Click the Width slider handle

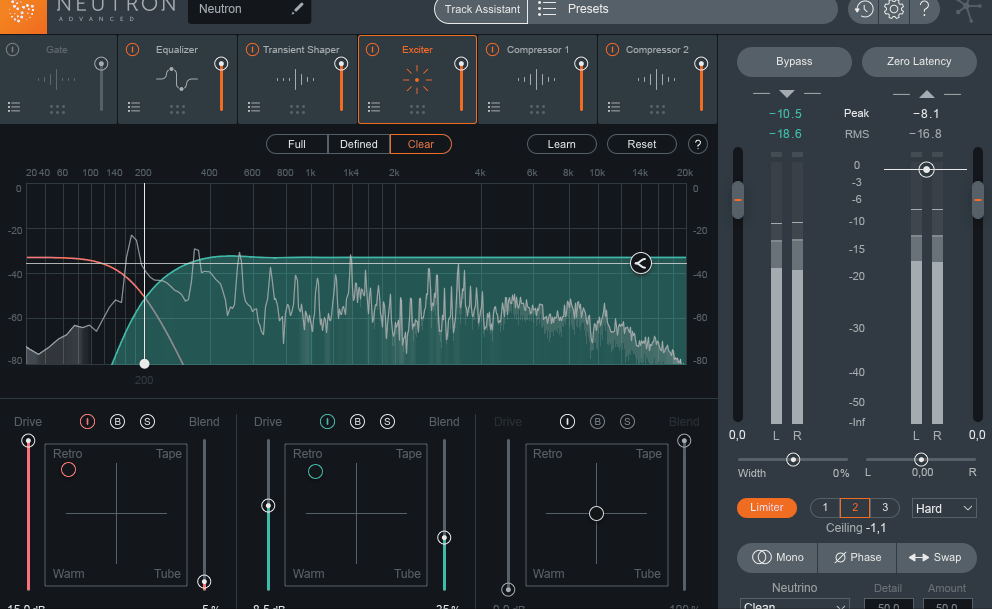pos(793,460)
